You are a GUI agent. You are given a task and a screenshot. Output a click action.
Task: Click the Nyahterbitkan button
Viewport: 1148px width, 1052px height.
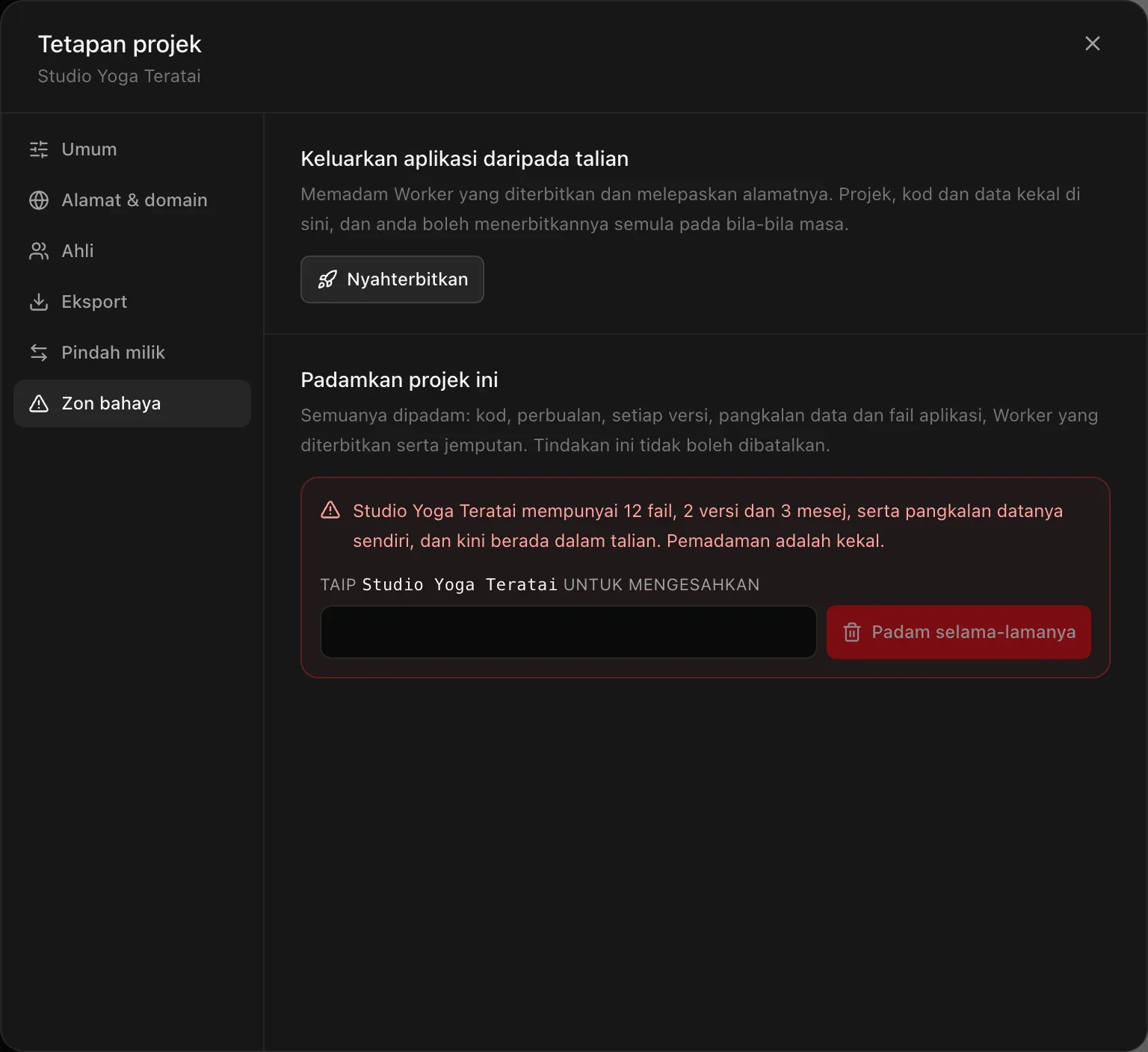392,279
